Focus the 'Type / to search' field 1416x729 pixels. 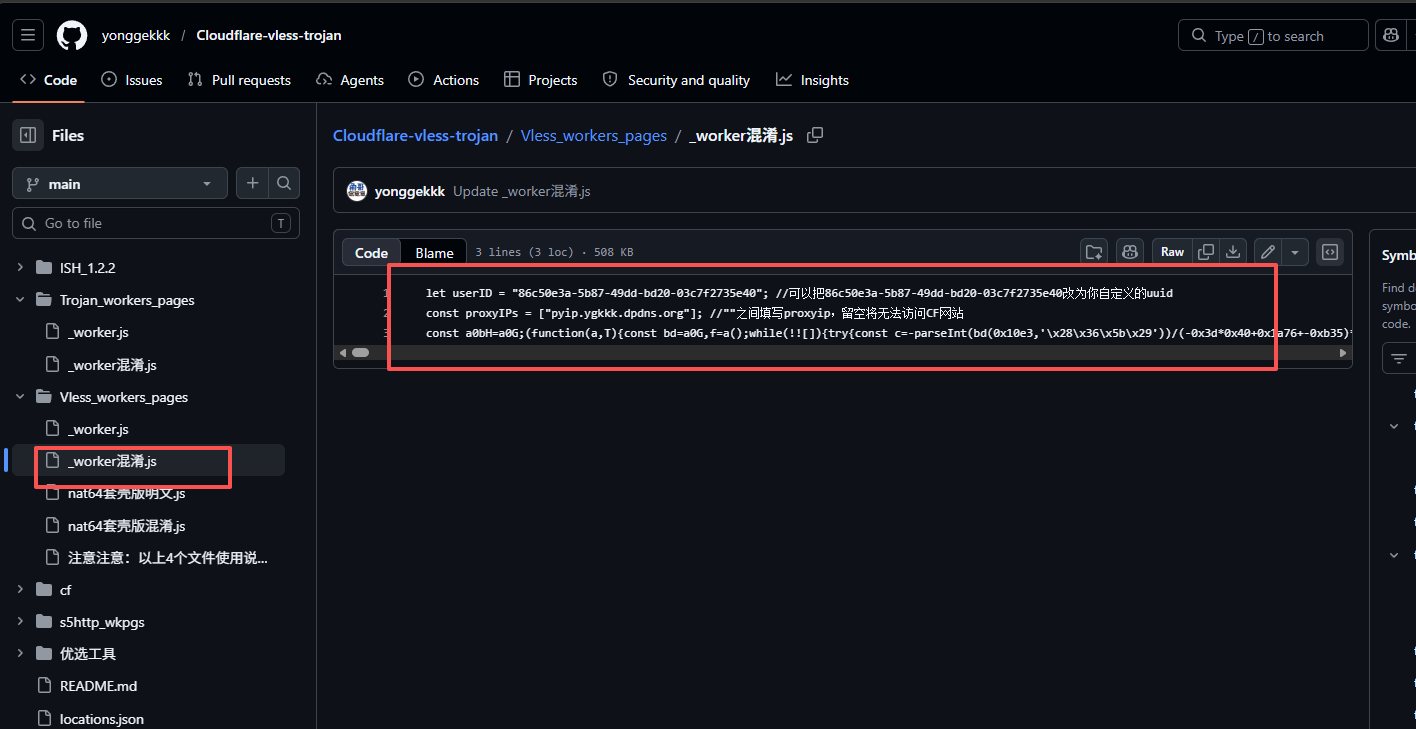[x=1273, y=36]
